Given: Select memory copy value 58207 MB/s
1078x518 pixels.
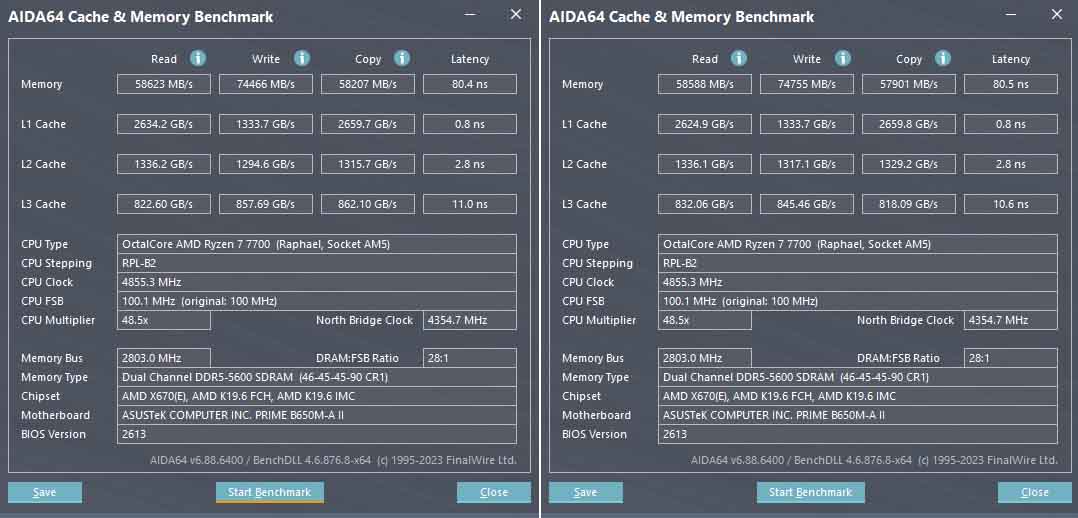Looking at the screenshot, I should click(x=368, y=85).
